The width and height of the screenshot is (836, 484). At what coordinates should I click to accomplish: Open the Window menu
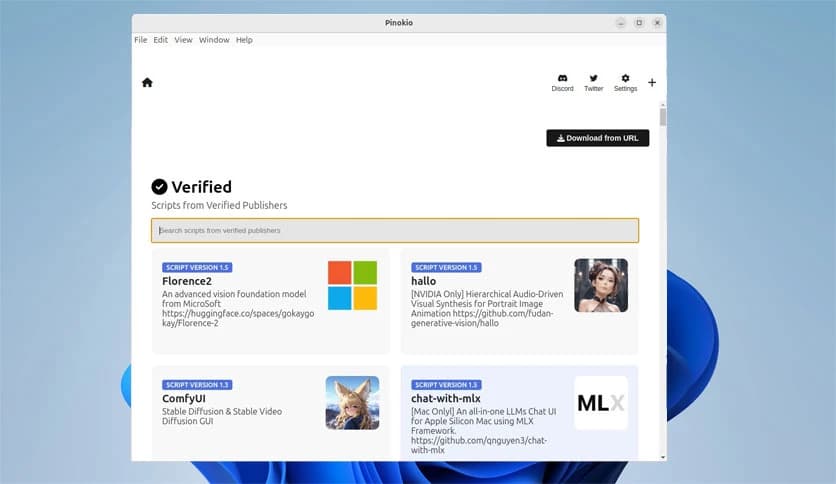[214, 40]
